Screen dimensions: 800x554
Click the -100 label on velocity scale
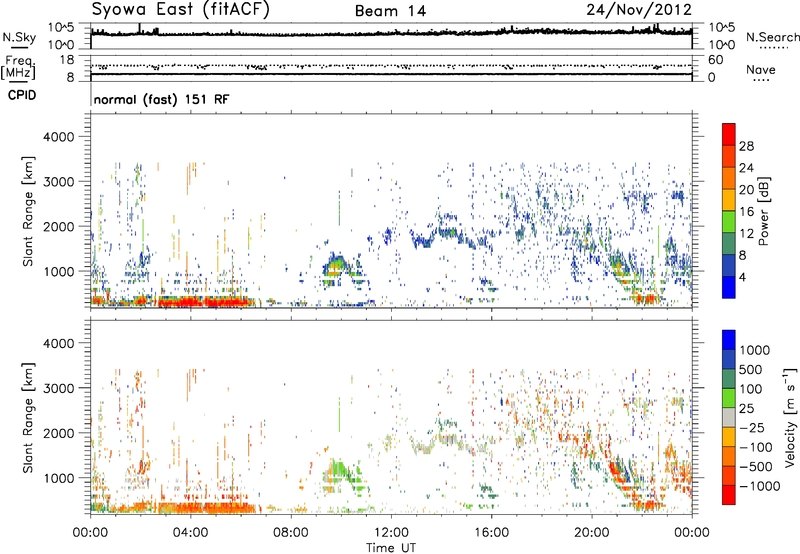click(x=755, y=447)
